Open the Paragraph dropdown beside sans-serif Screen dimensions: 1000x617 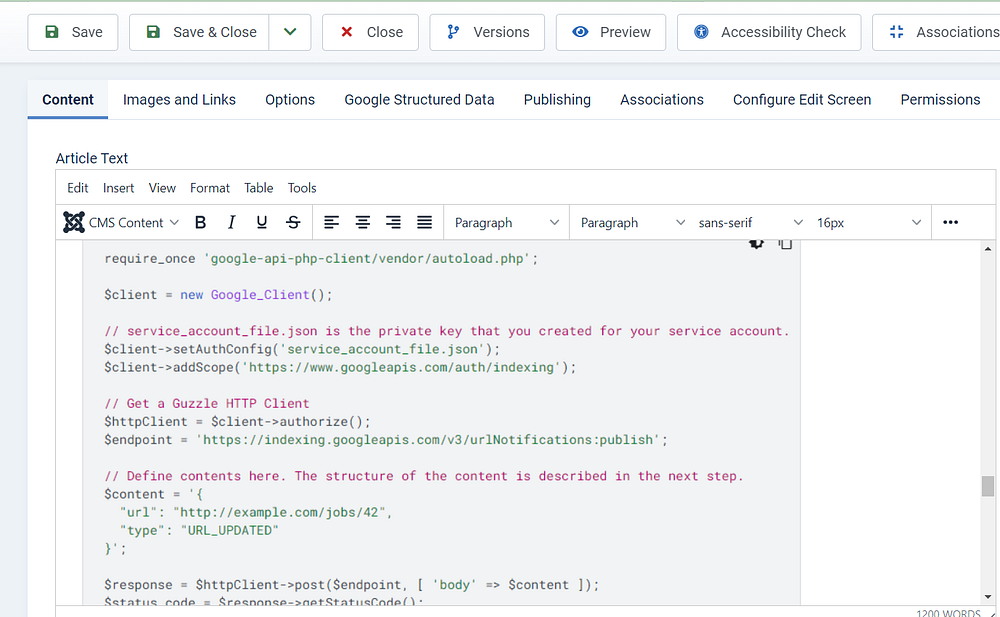633,222
